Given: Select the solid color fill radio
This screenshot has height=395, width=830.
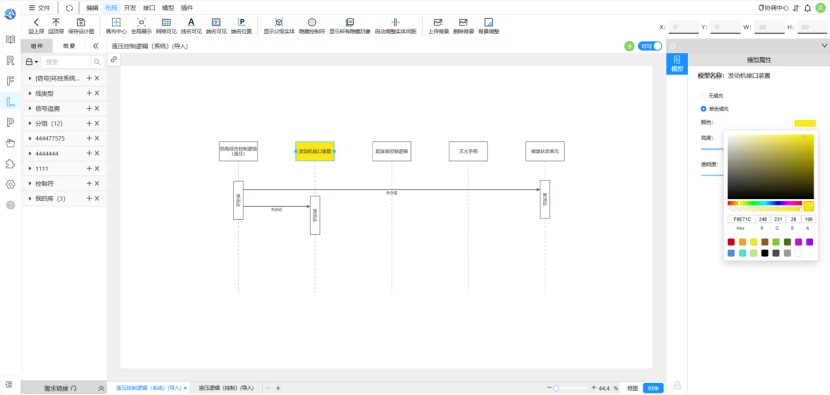Looking at the screenshot, I should (x=703, y=109).
